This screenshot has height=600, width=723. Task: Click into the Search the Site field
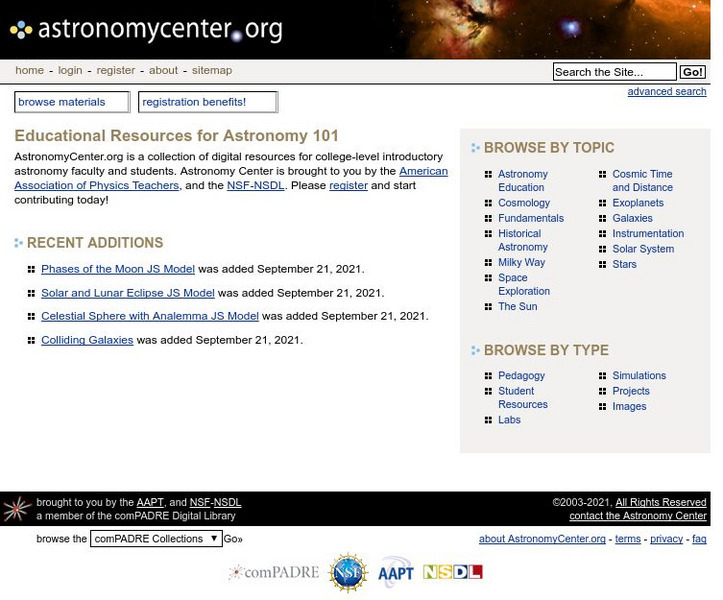pos(614,72)
